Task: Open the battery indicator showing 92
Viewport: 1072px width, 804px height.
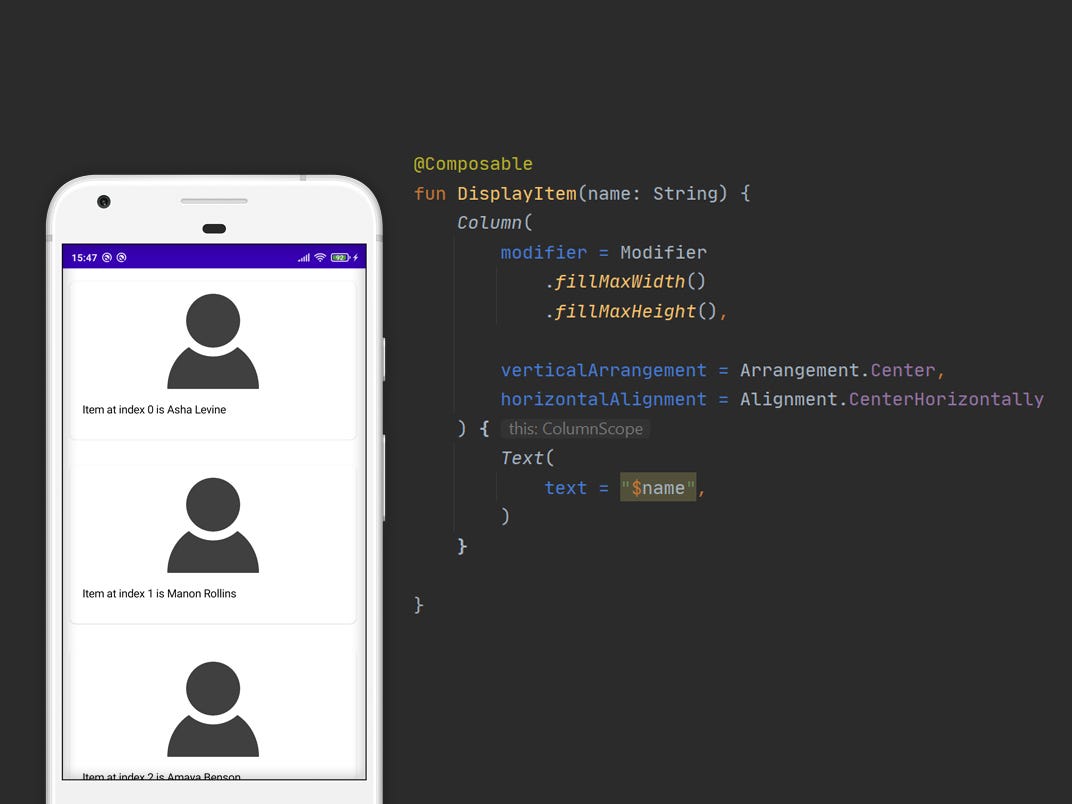Action: [337, 257]
